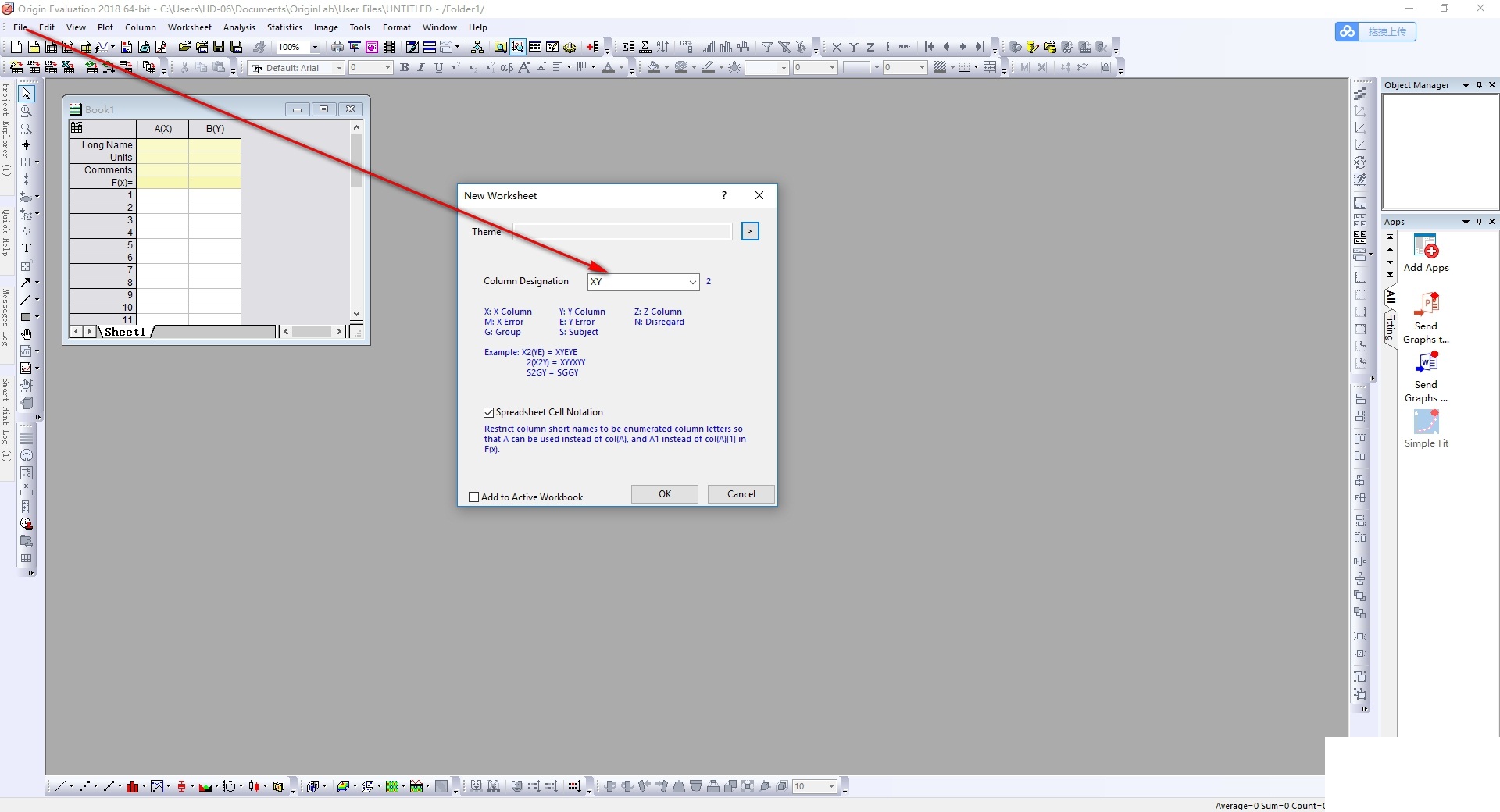Click the Add Data Filter funnel icon
This screenshot has height=812, width=1500.
pyautogui.click(x=767, y=47)
